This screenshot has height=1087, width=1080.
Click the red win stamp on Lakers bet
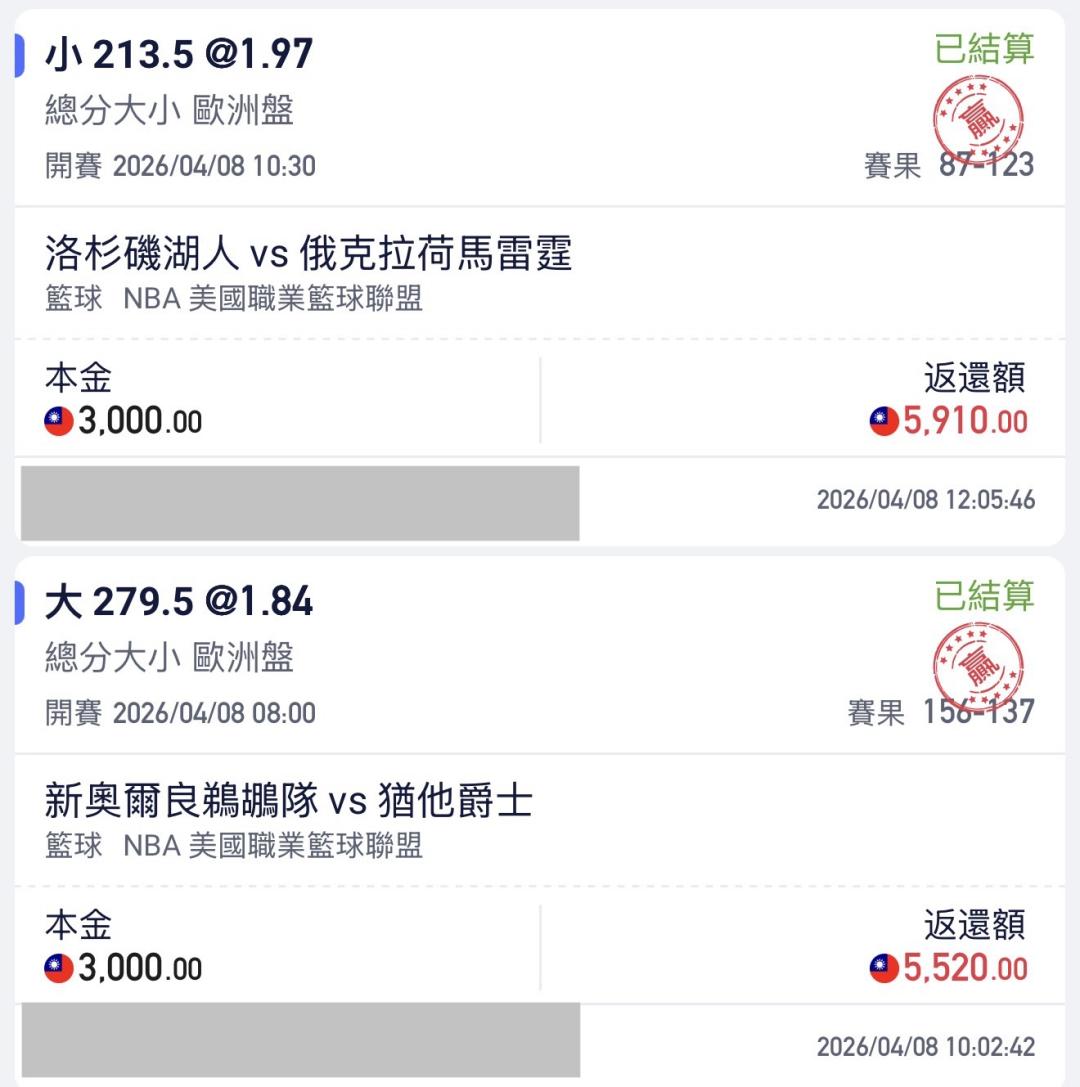point(977,120)
